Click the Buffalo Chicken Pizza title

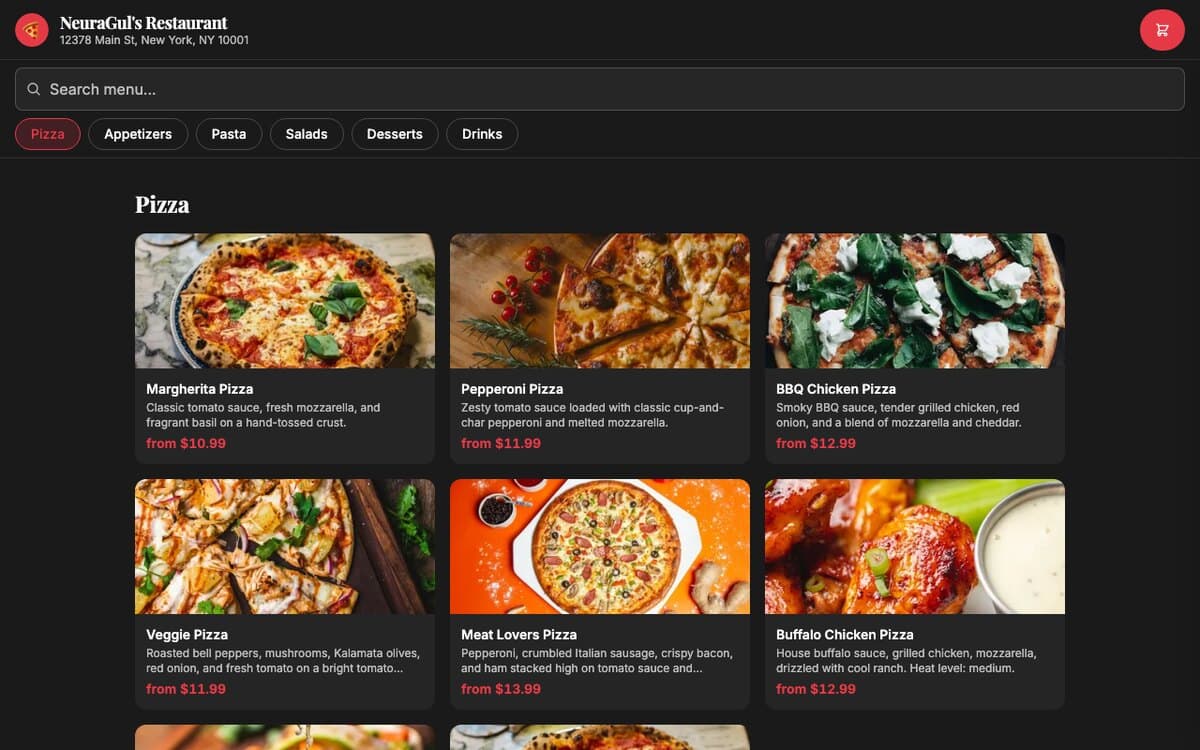pos(845,635)
